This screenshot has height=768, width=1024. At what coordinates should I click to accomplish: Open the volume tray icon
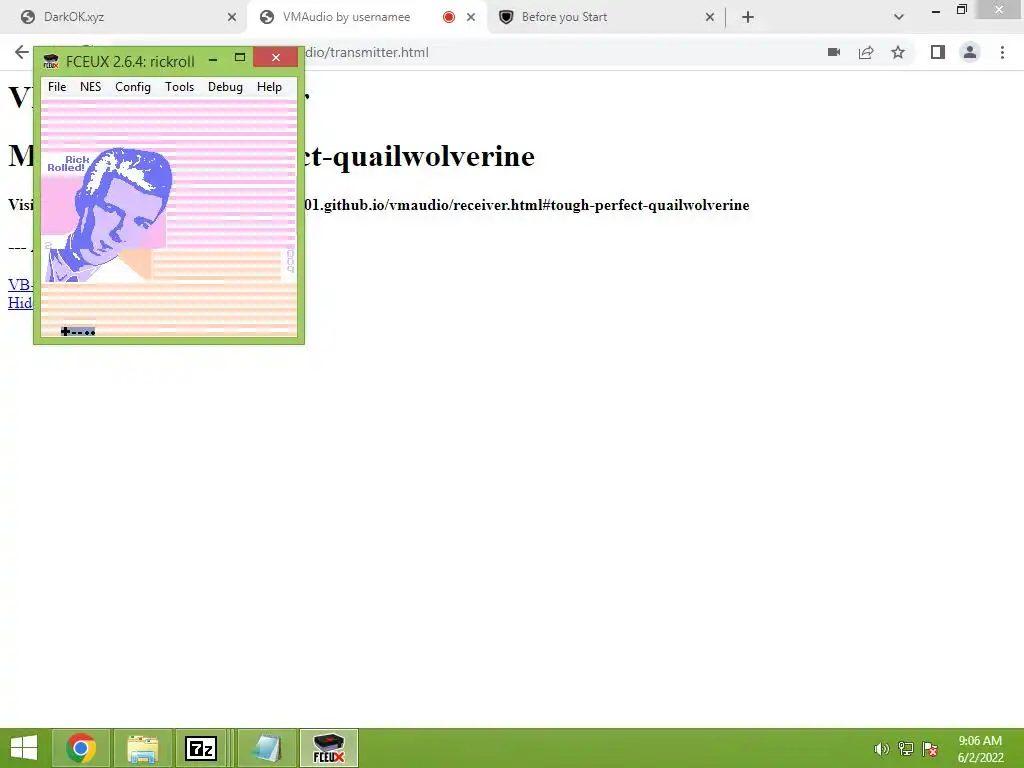click(x=882, y=749)
